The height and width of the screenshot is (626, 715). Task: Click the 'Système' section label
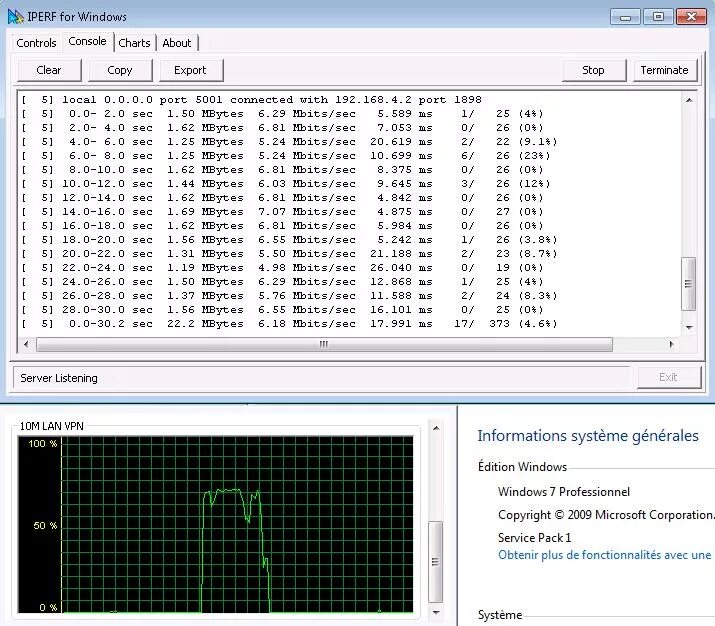click(500, 615)
